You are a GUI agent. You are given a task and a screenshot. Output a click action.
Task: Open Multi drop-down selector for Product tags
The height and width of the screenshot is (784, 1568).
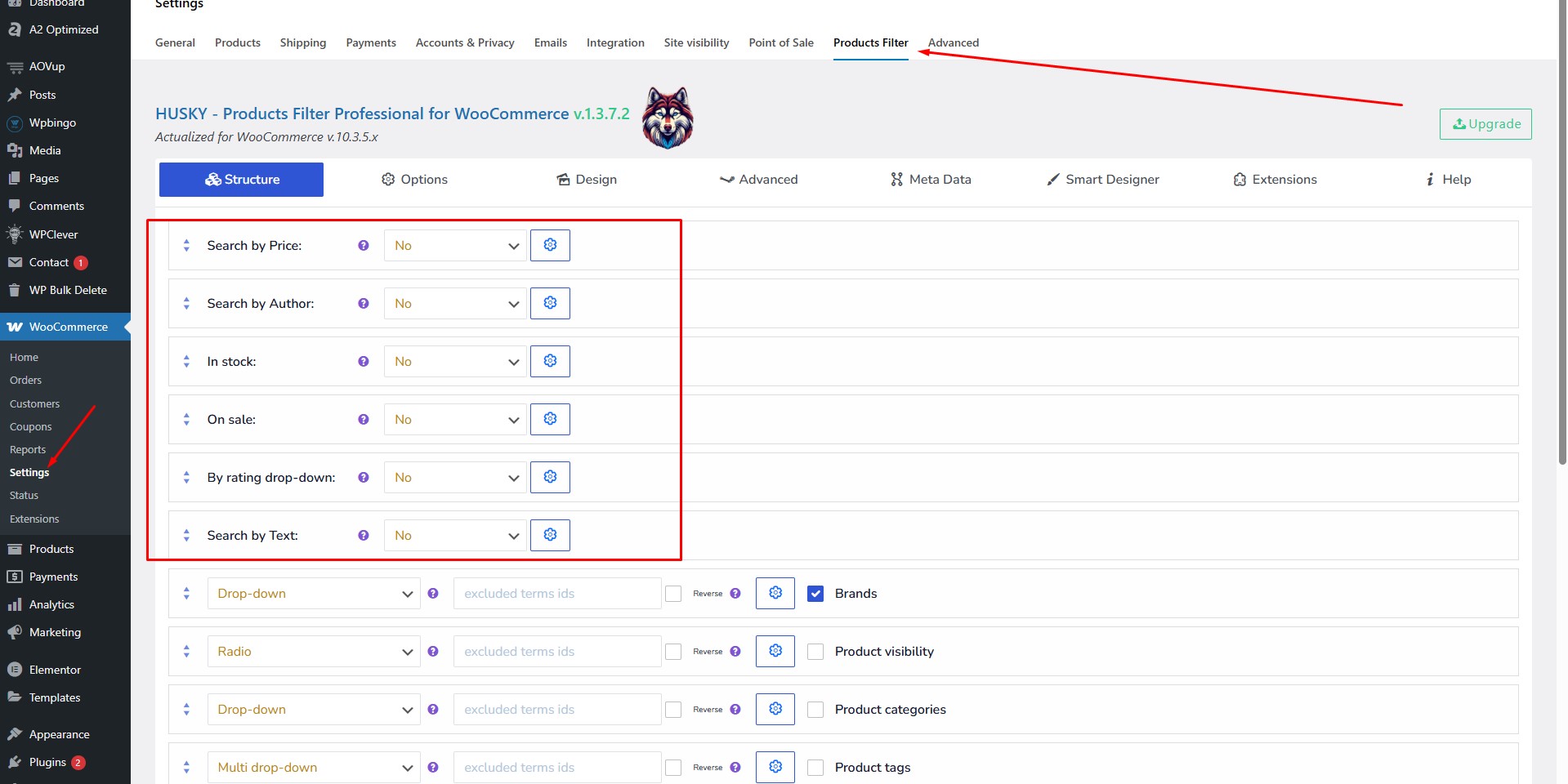pos(314,767)
